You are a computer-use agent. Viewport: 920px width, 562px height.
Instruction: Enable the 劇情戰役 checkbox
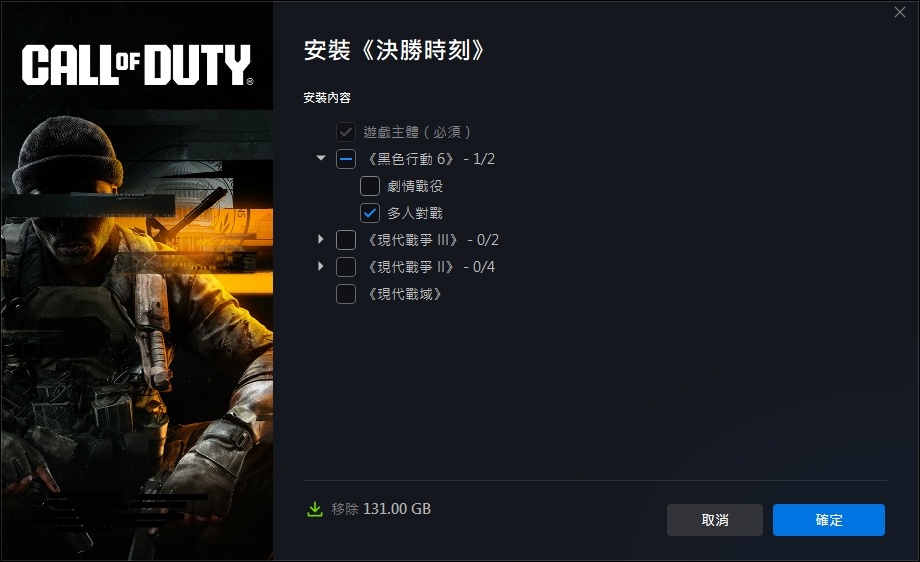370,186
